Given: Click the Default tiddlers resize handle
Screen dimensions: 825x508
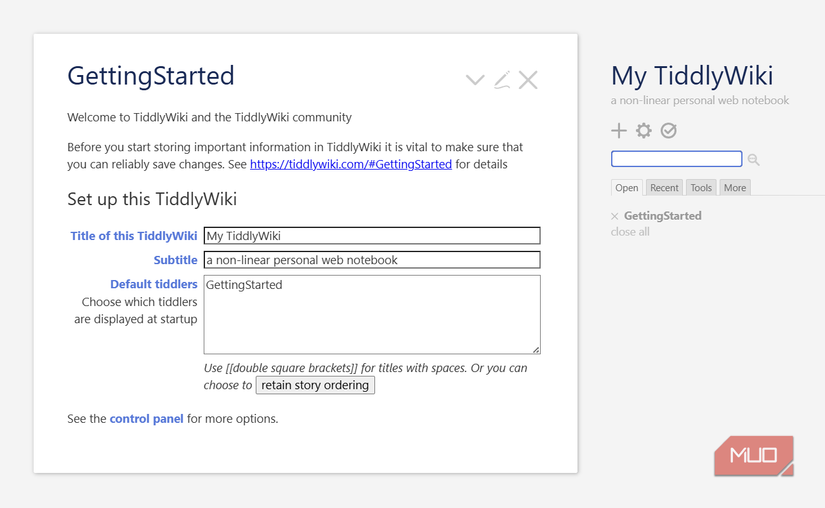Looking at the screenshot, I should 536,350.
